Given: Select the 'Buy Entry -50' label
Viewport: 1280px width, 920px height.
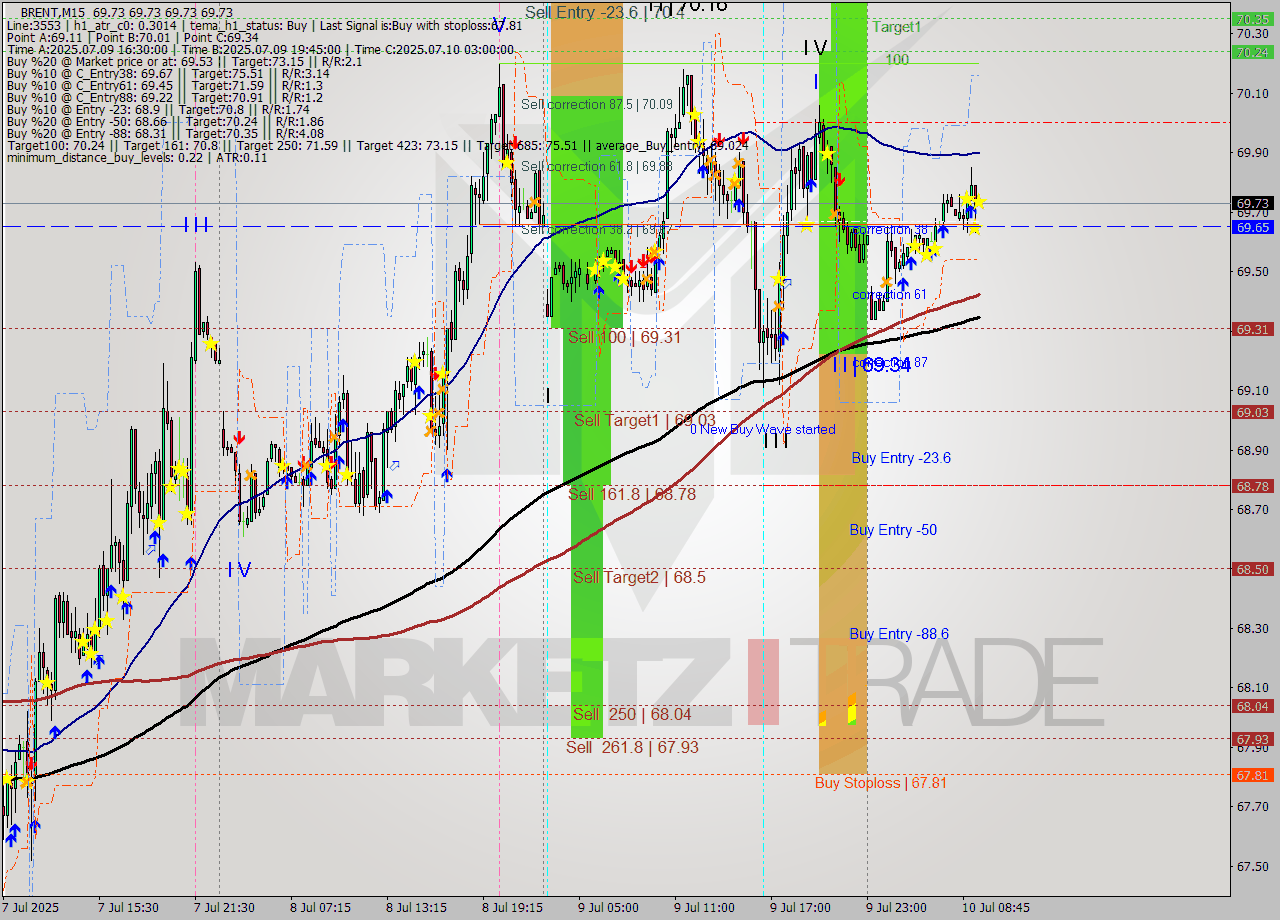Looking at the screenshot, I should (893, 530).
